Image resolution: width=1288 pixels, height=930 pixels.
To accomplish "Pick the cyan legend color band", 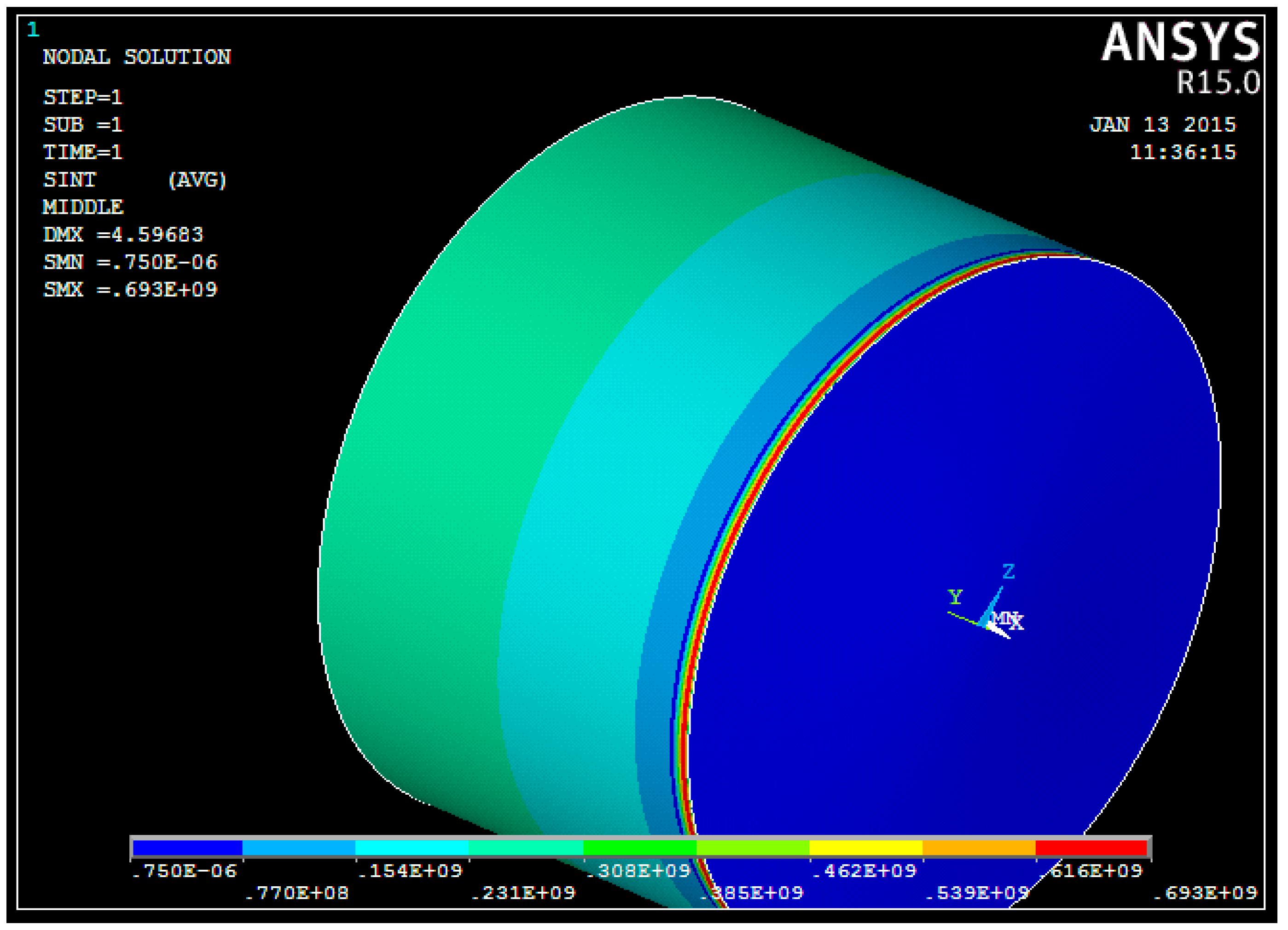I will [412, 848].
